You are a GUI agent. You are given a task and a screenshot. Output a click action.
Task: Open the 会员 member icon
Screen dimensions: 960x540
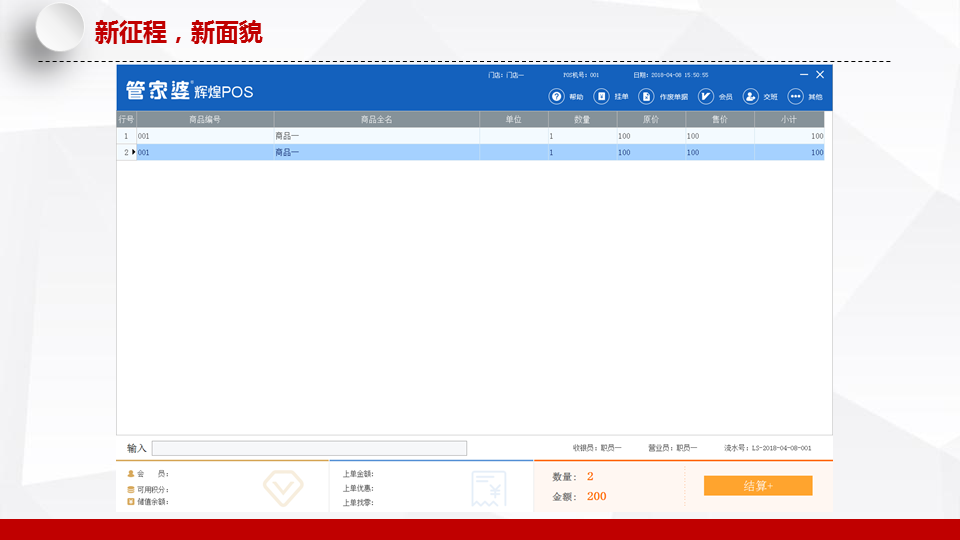click(706, 97)
